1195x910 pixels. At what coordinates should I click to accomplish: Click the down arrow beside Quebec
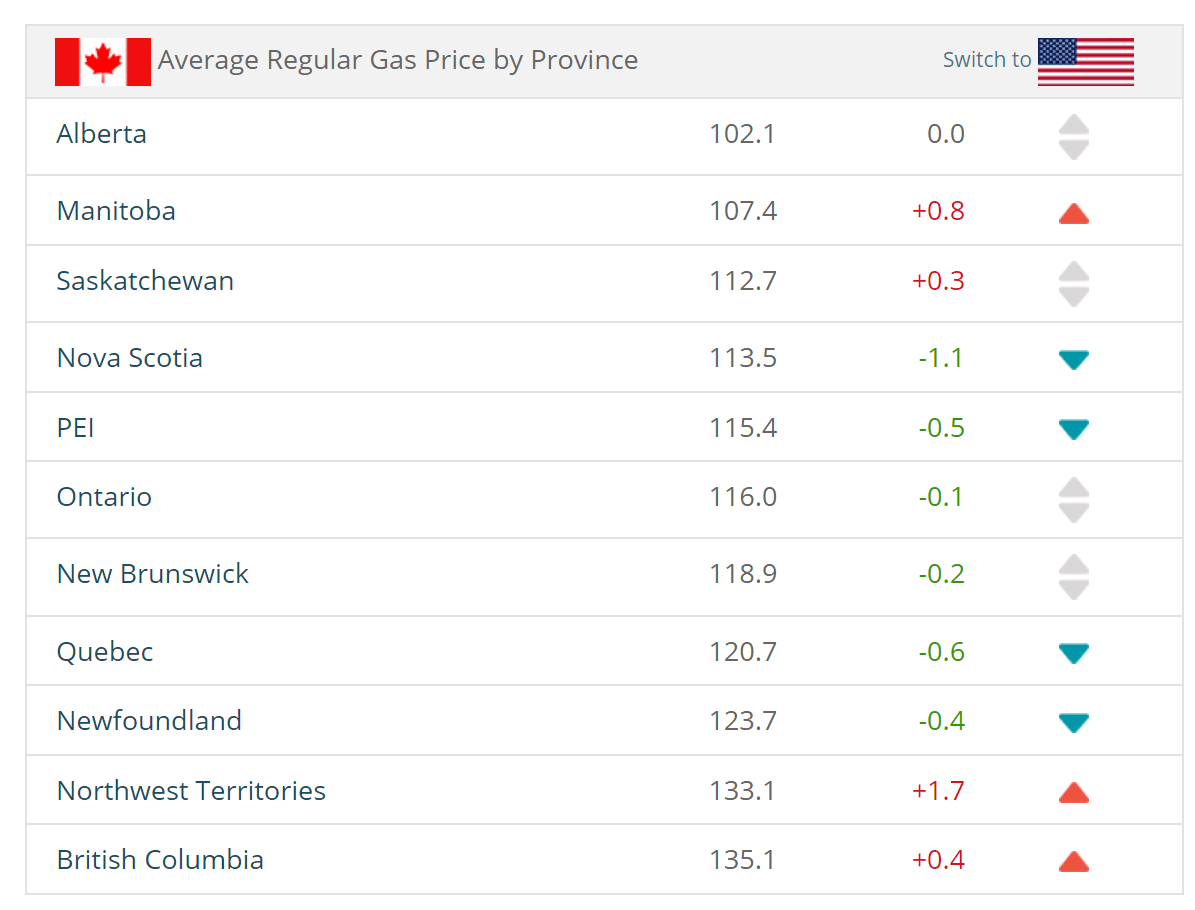pos(1073,652)
